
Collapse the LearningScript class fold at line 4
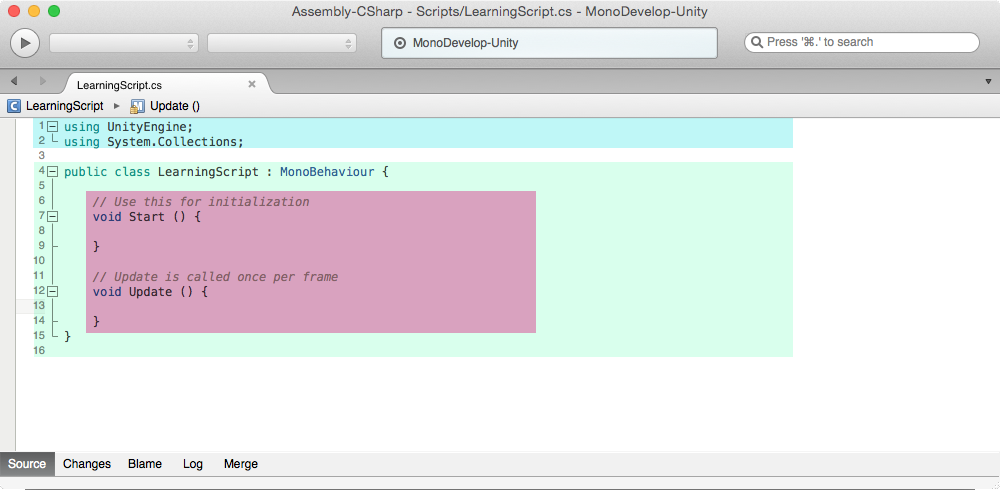click(x=53, y=172)
